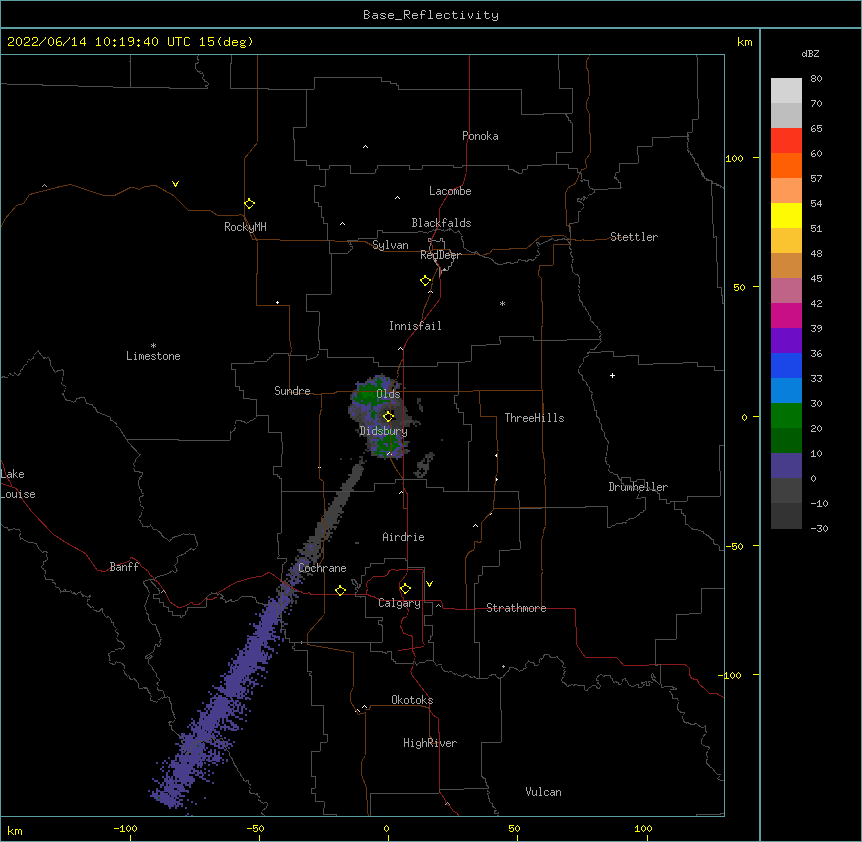Click the Base_Reflectivity title
Image resolution: width=862 pixels, height=842 pixels.
[431, 15]
